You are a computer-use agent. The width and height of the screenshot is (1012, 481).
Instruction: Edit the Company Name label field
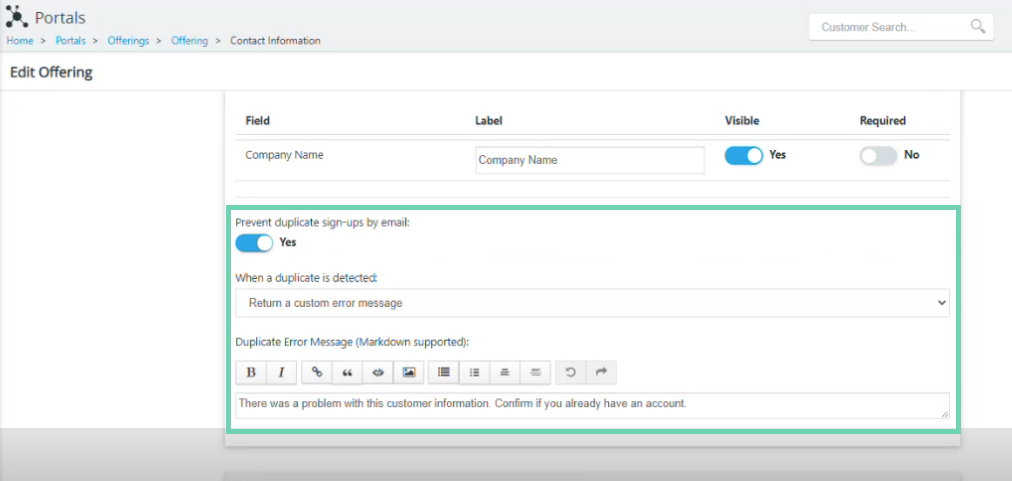pos(590,160)
